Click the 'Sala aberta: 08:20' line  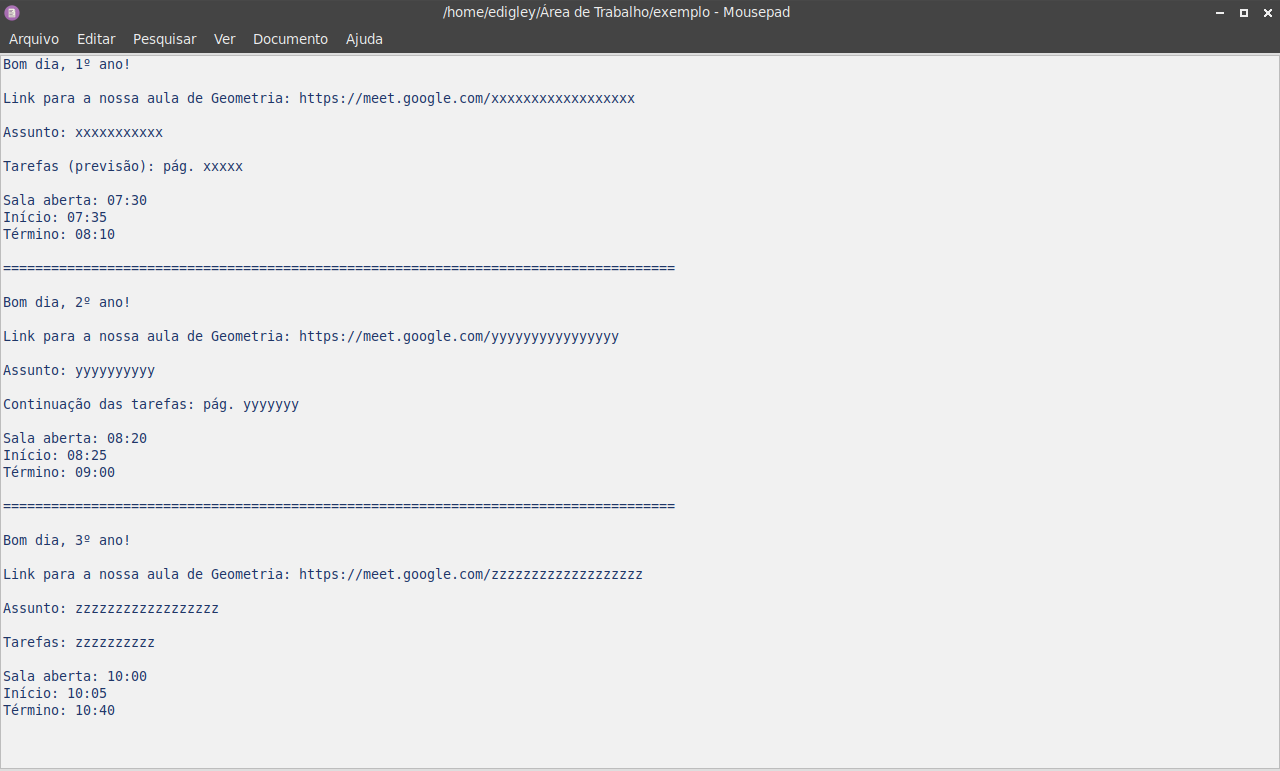coord(75,438)
